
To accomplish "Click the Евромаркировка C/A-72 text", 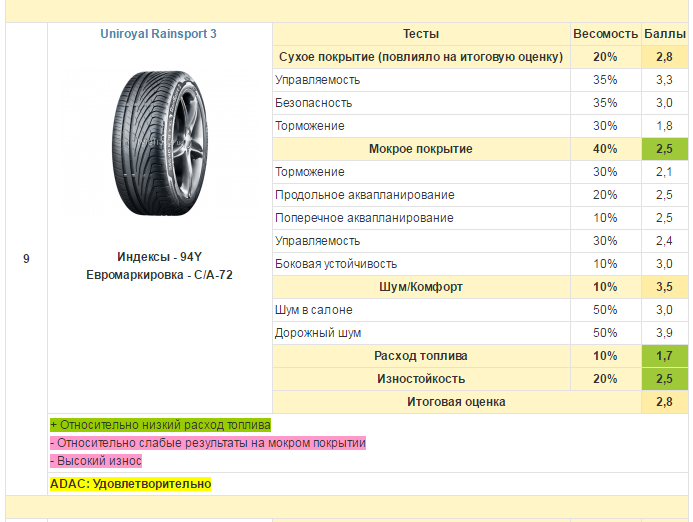I will pyautogui.click(x=159, y=275).
